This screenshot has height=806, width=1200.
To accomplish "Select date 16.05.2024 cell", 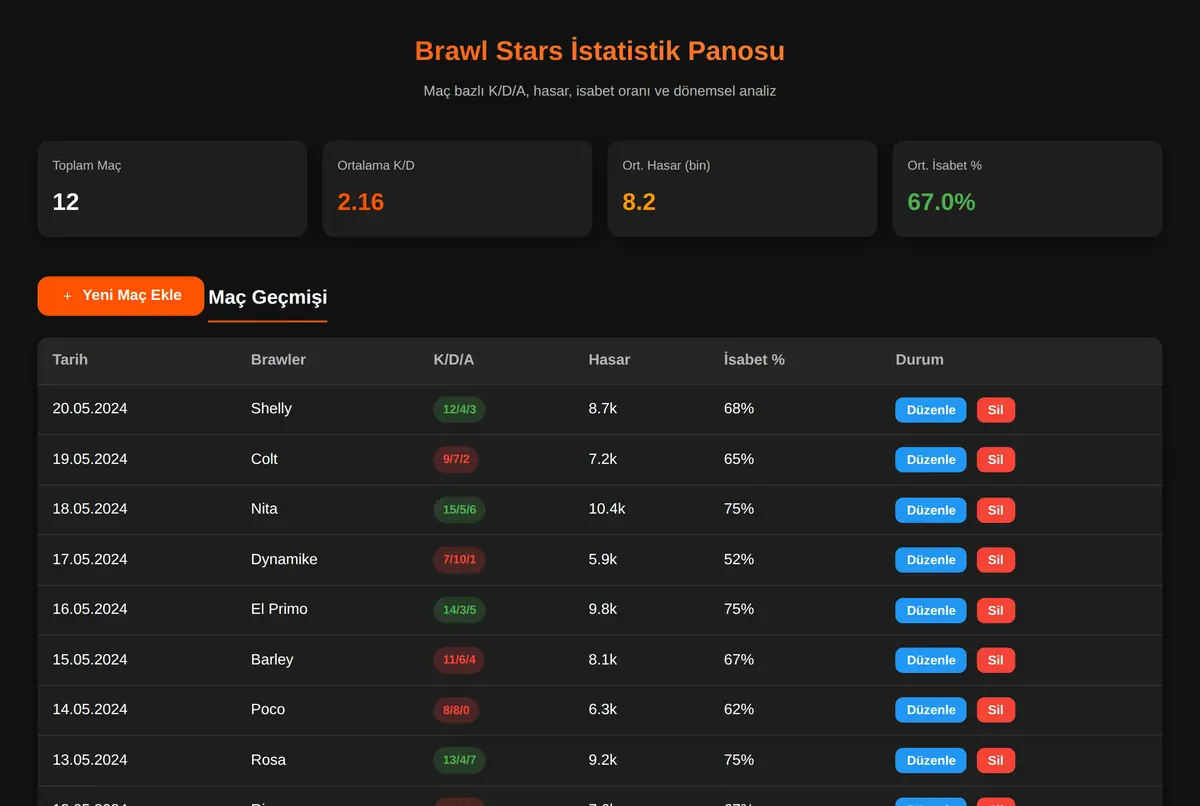I will tap(90, 609).
